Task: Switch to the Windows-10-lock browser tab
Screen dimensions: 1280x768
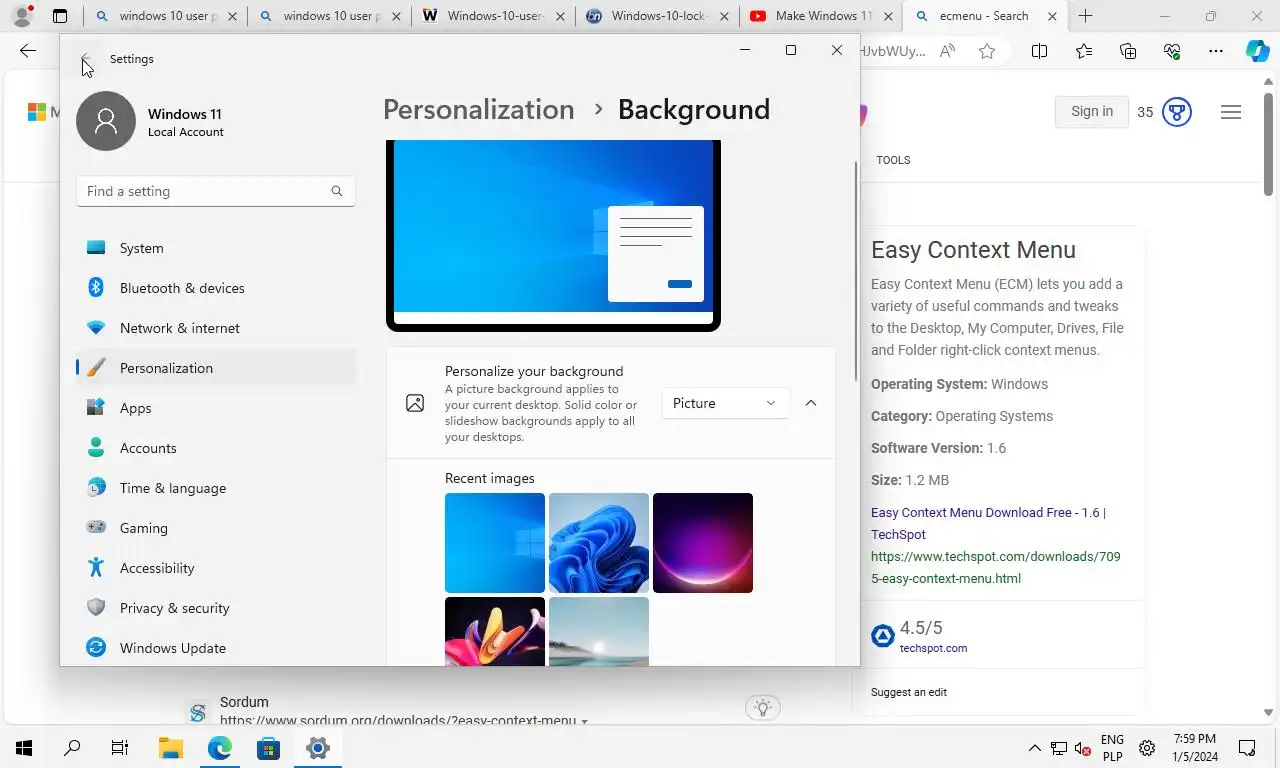Action: click(x=657, y=16)
